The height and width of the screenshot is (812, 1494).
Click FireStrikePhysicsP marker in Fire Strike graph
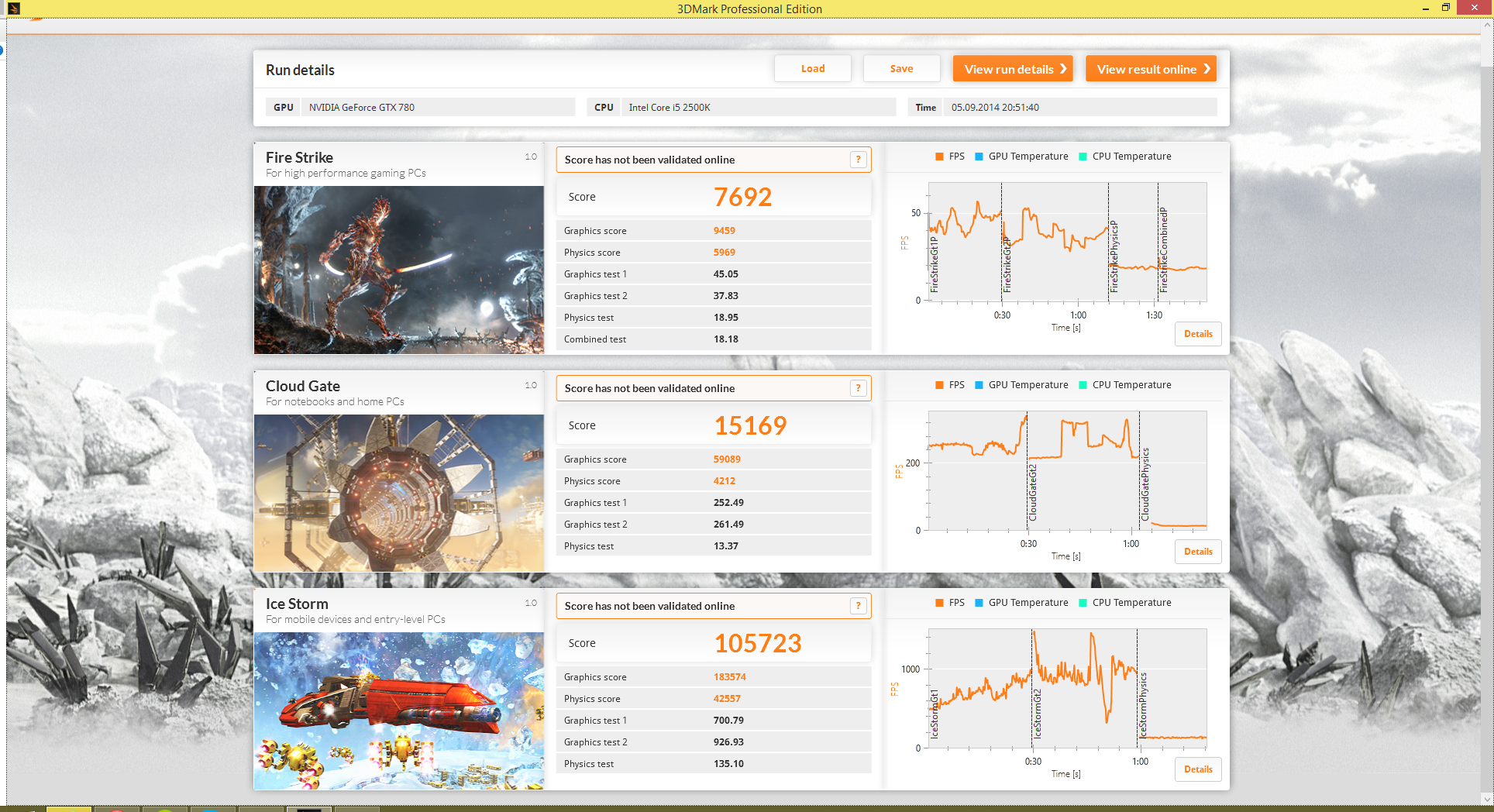pyautogui.click(x=1114, y=256)
